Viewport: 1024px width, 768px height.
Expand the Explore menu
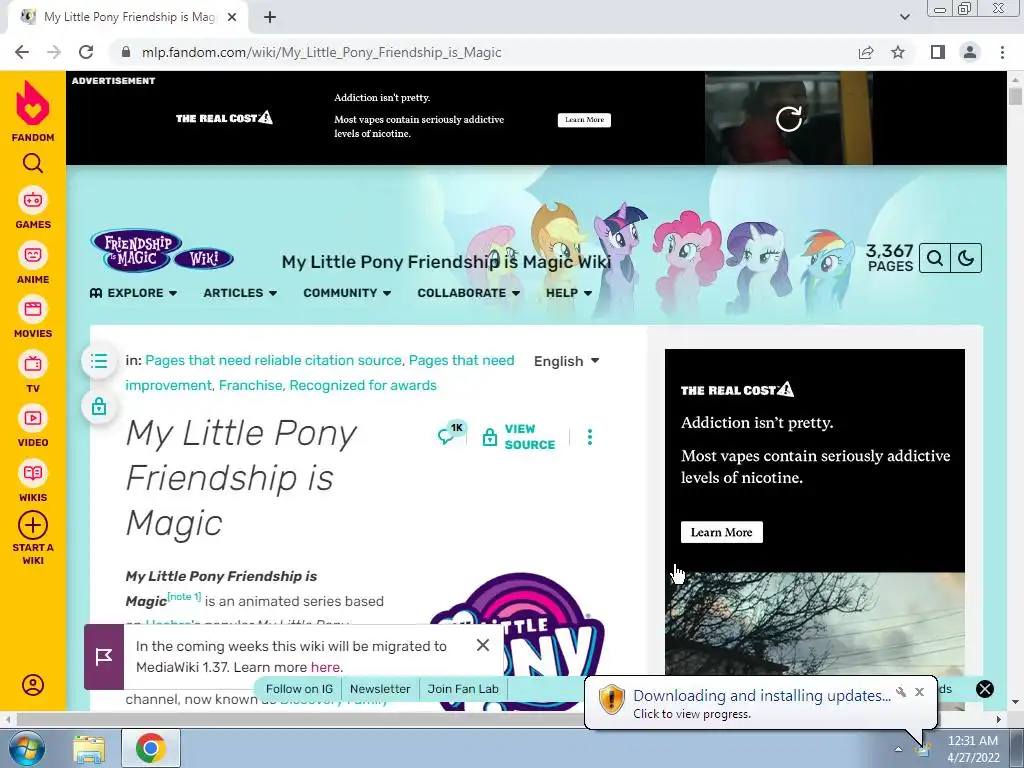[x=133, y=293]
